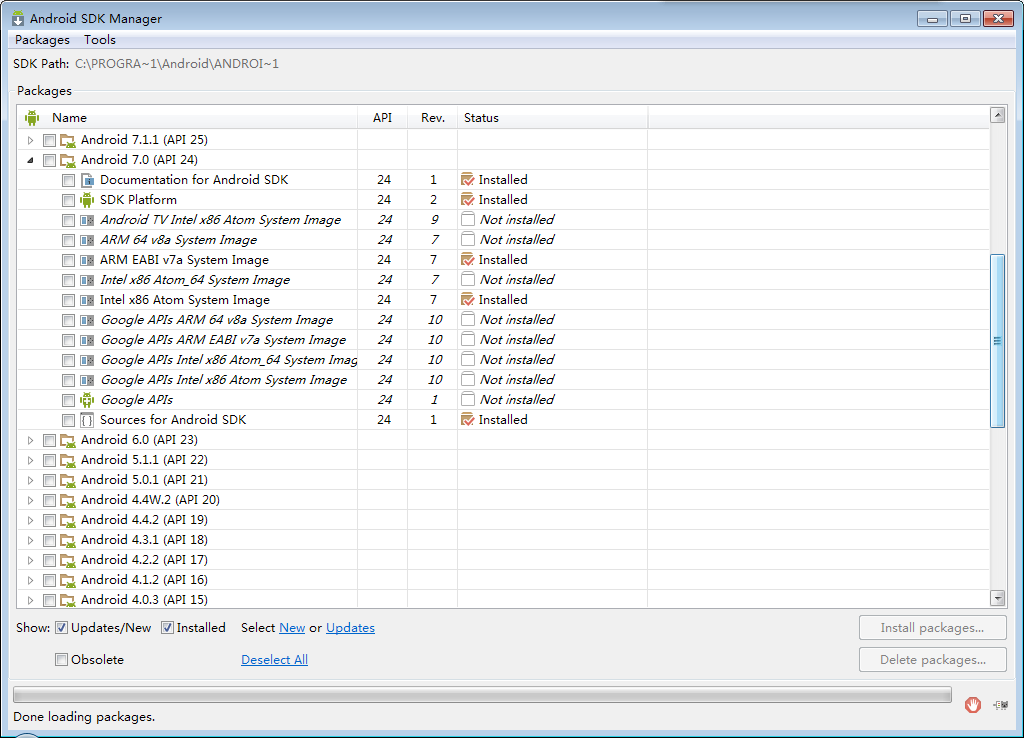Expand the Android 6.0 (API 23) node
This screenshot has height=738, width=1024.
[x=30, y=441]
